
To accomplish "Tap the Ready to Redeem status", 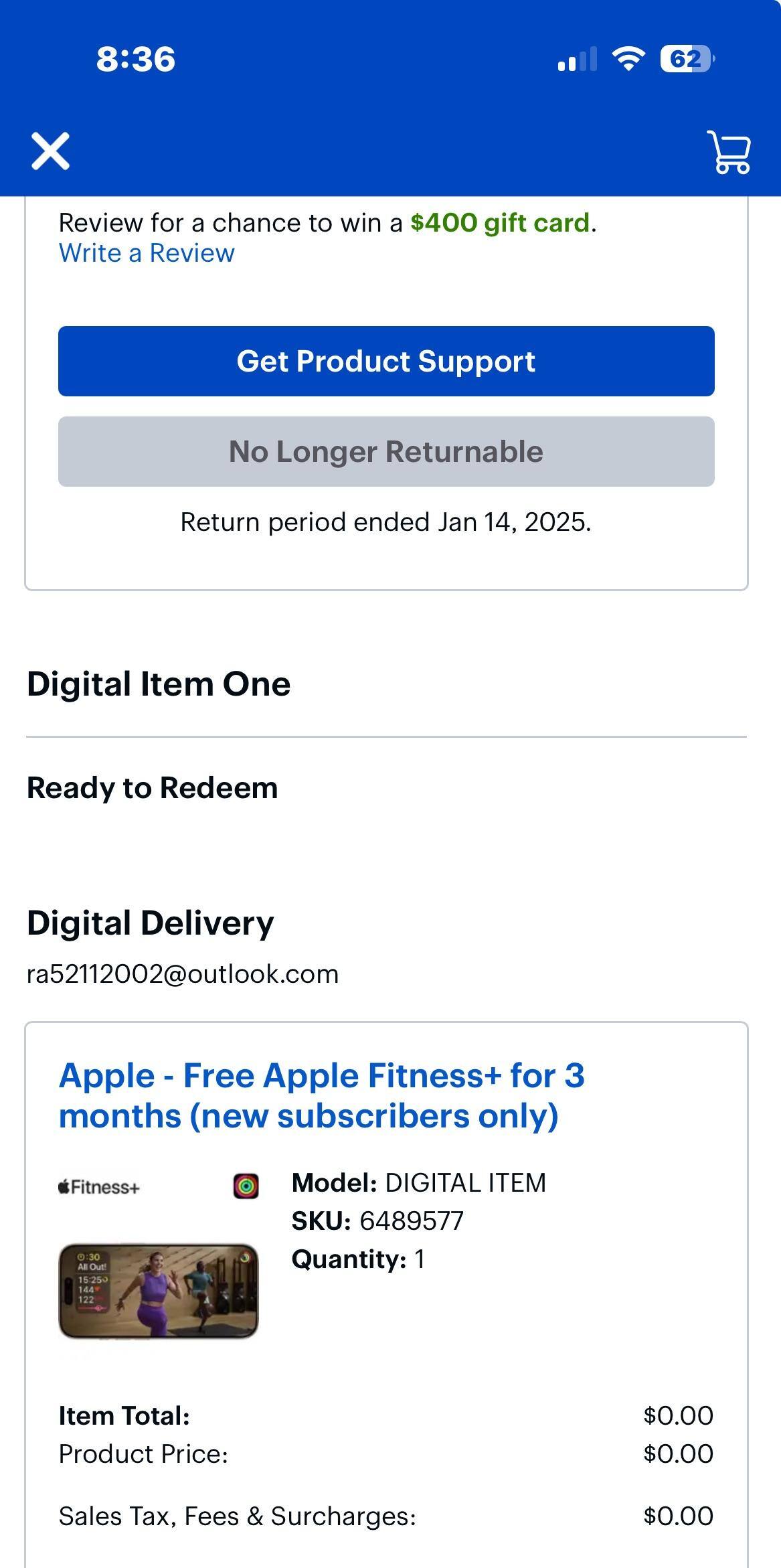I will pyautogui.click(x=153, y=788).
